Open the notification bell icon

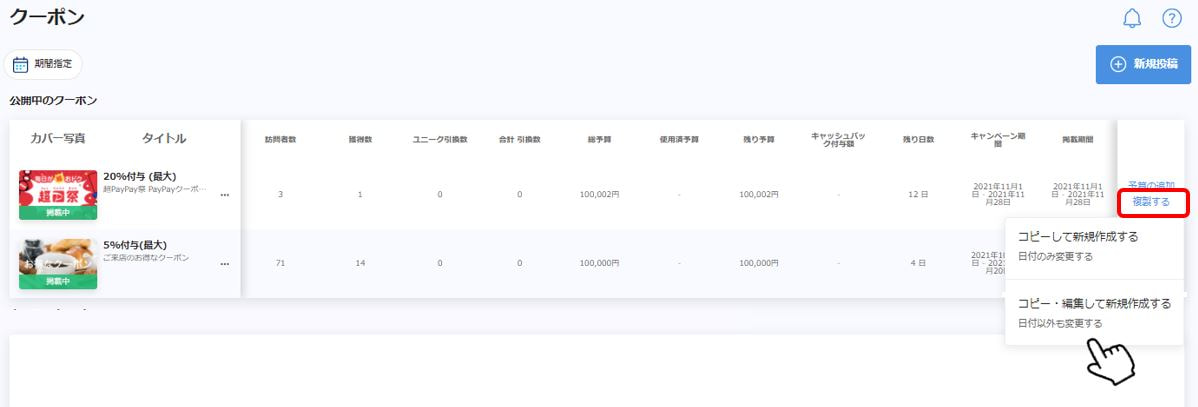pyautogui.click(x=1132, y=18)
